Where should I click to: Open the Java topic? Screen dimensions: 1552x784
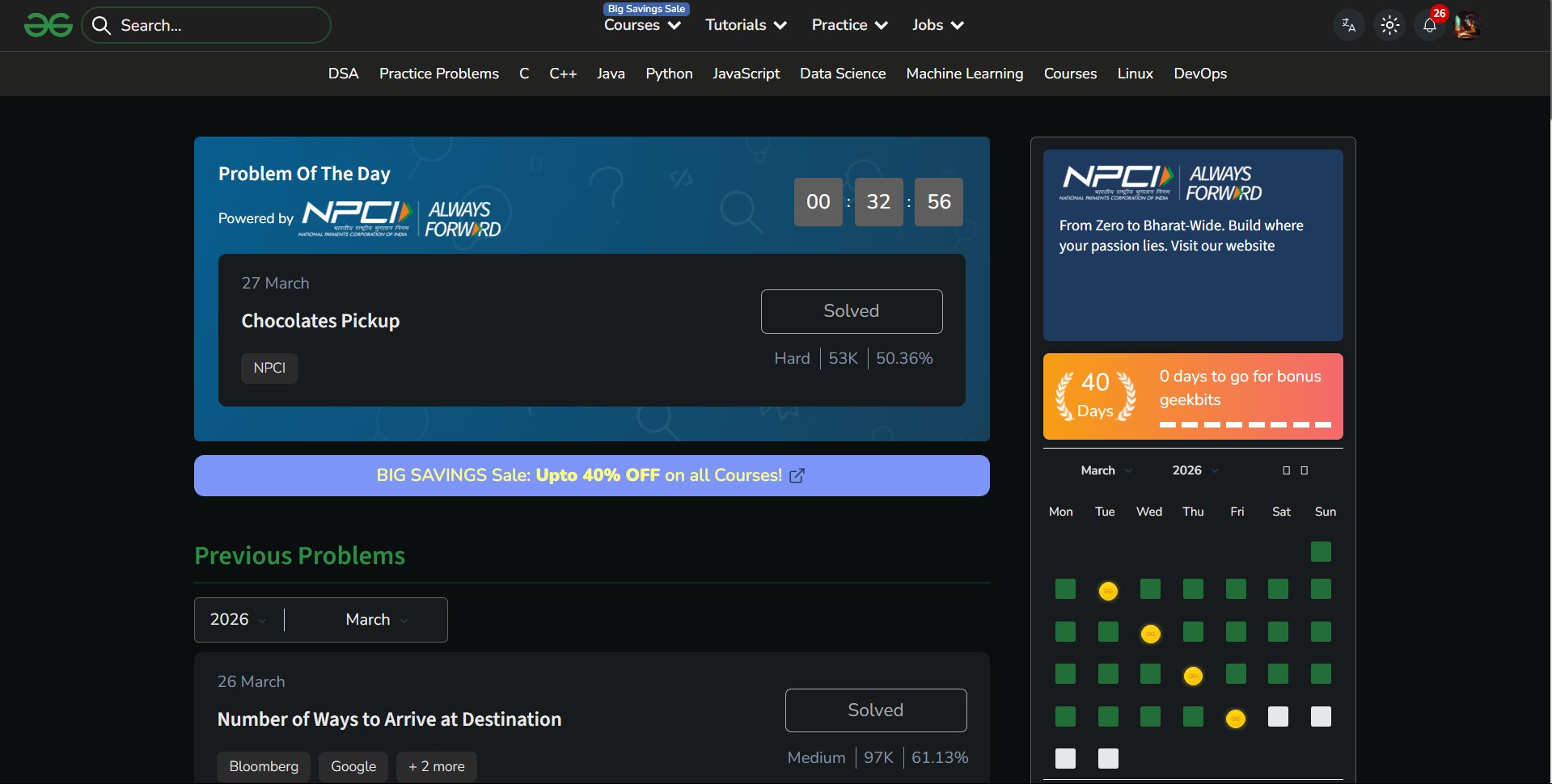(x=611, y=74)
